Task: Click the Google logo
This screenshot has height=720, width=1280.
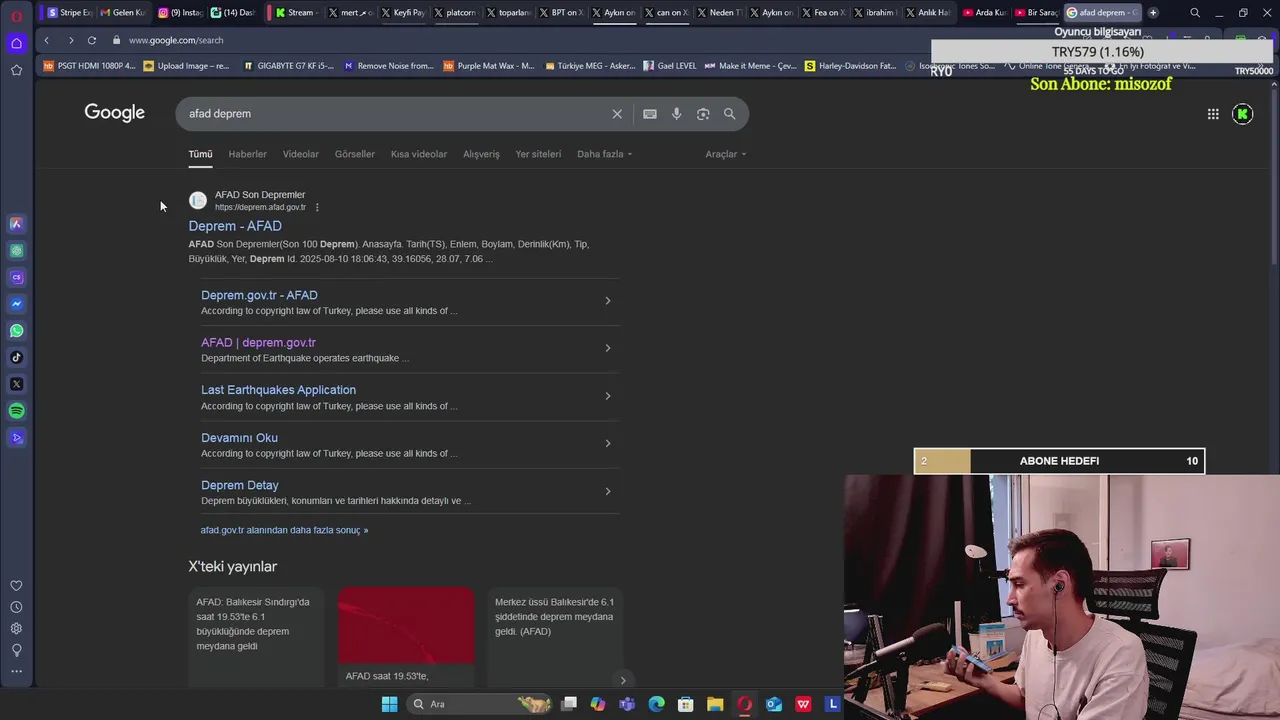Action: [114, 113]
